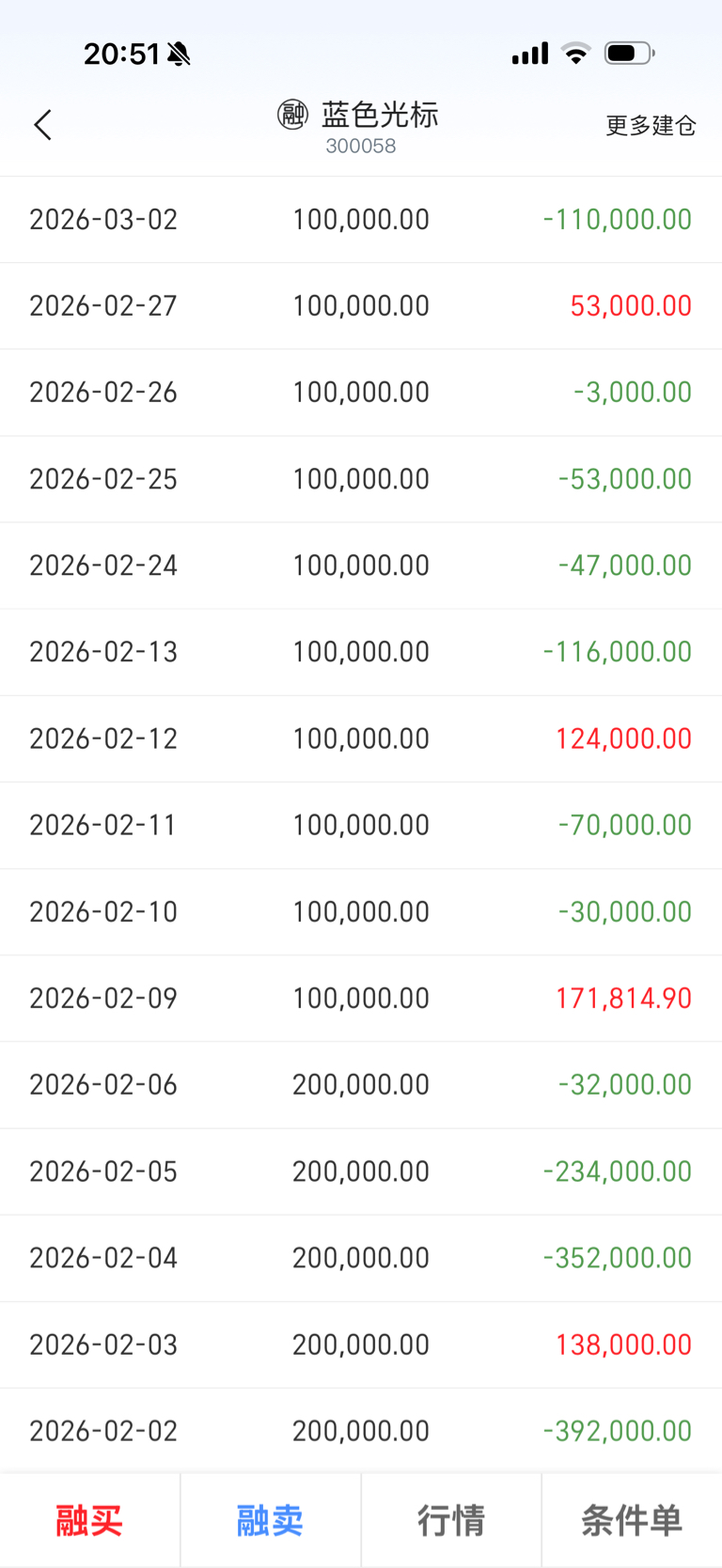The height and width of the screenshot is (1568, 722).
Task: Tap the back arrow icon
Action: (x=43, y=125)
